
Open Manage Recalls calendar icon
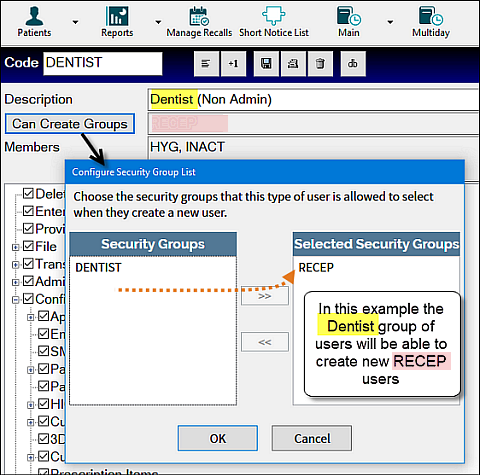(199, 16)
